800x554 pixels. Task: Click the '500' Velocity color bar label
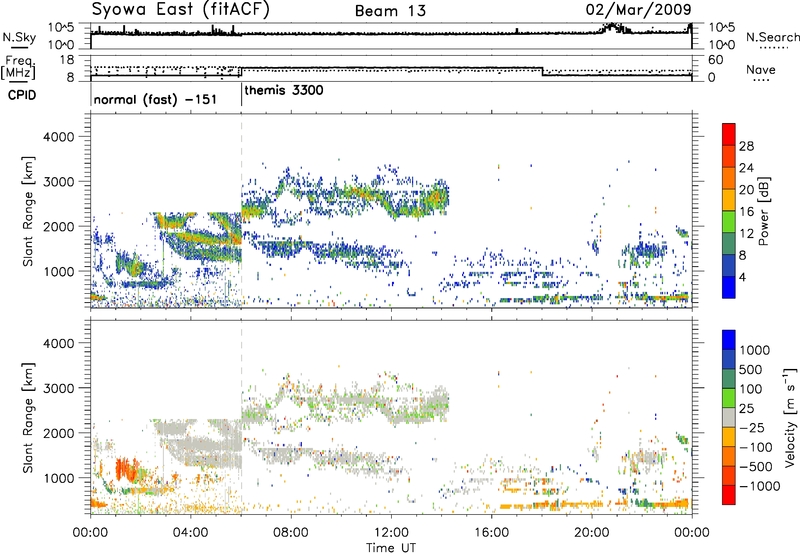(750, 369)
